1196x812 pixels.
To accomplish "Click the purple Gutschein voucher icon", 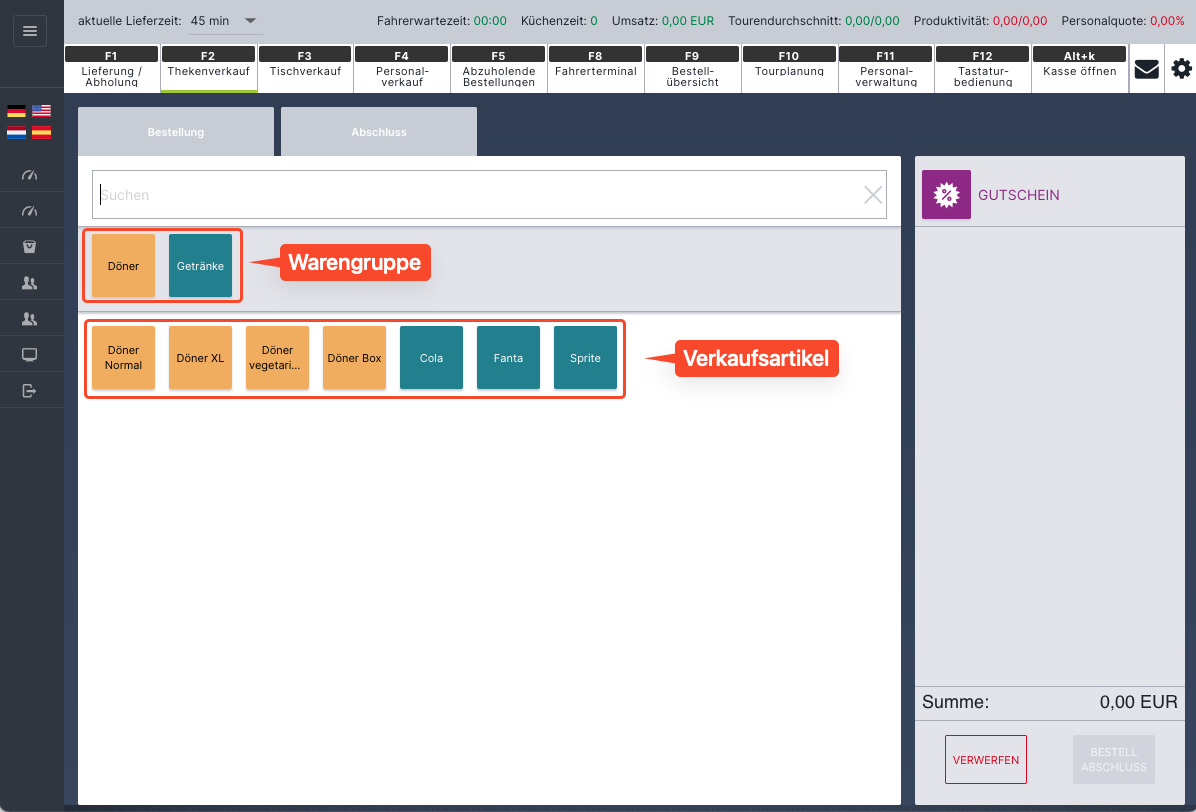I will click(x=945, y=195).
